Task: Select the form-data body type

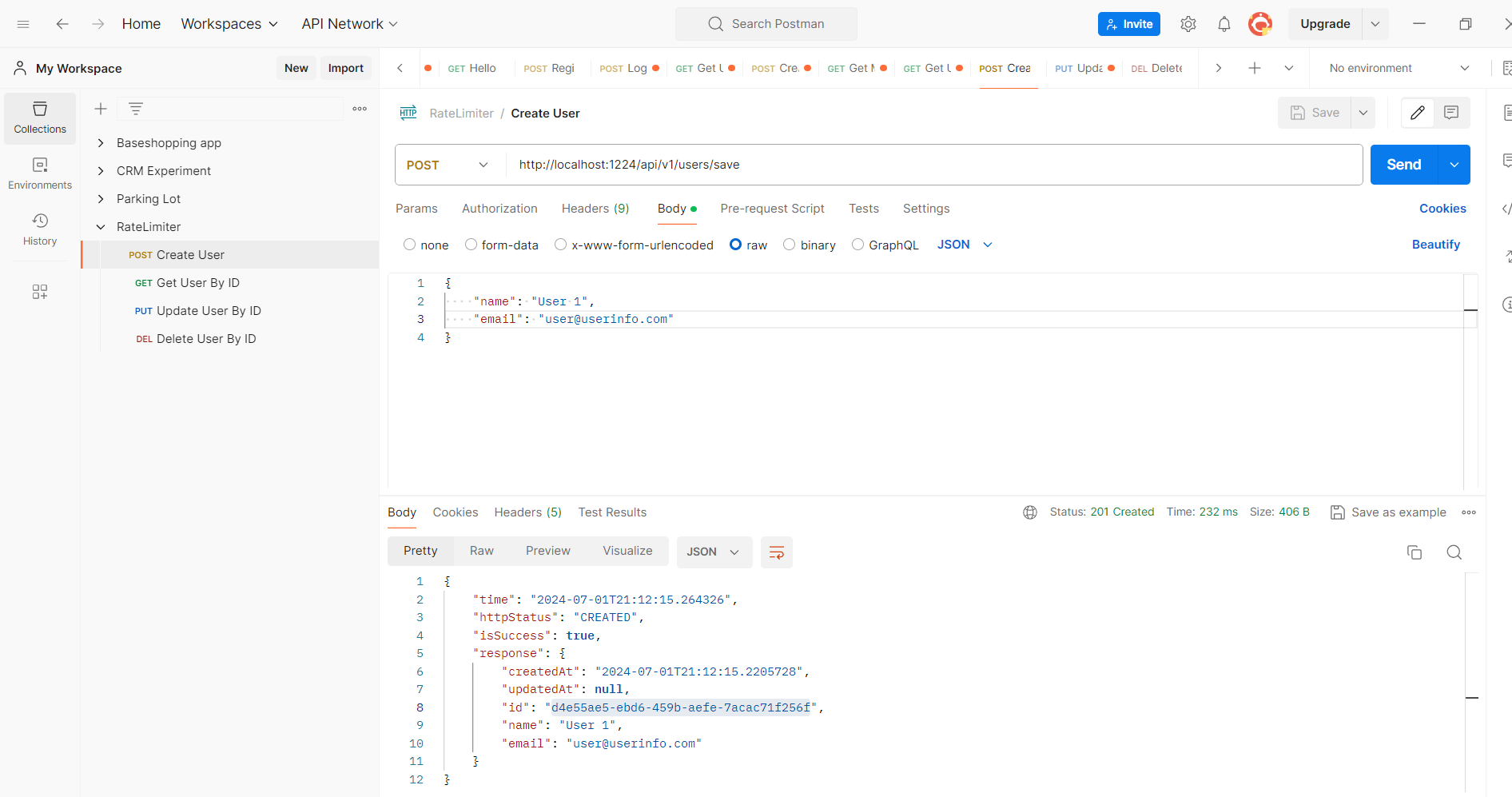Action: [471, 245]
